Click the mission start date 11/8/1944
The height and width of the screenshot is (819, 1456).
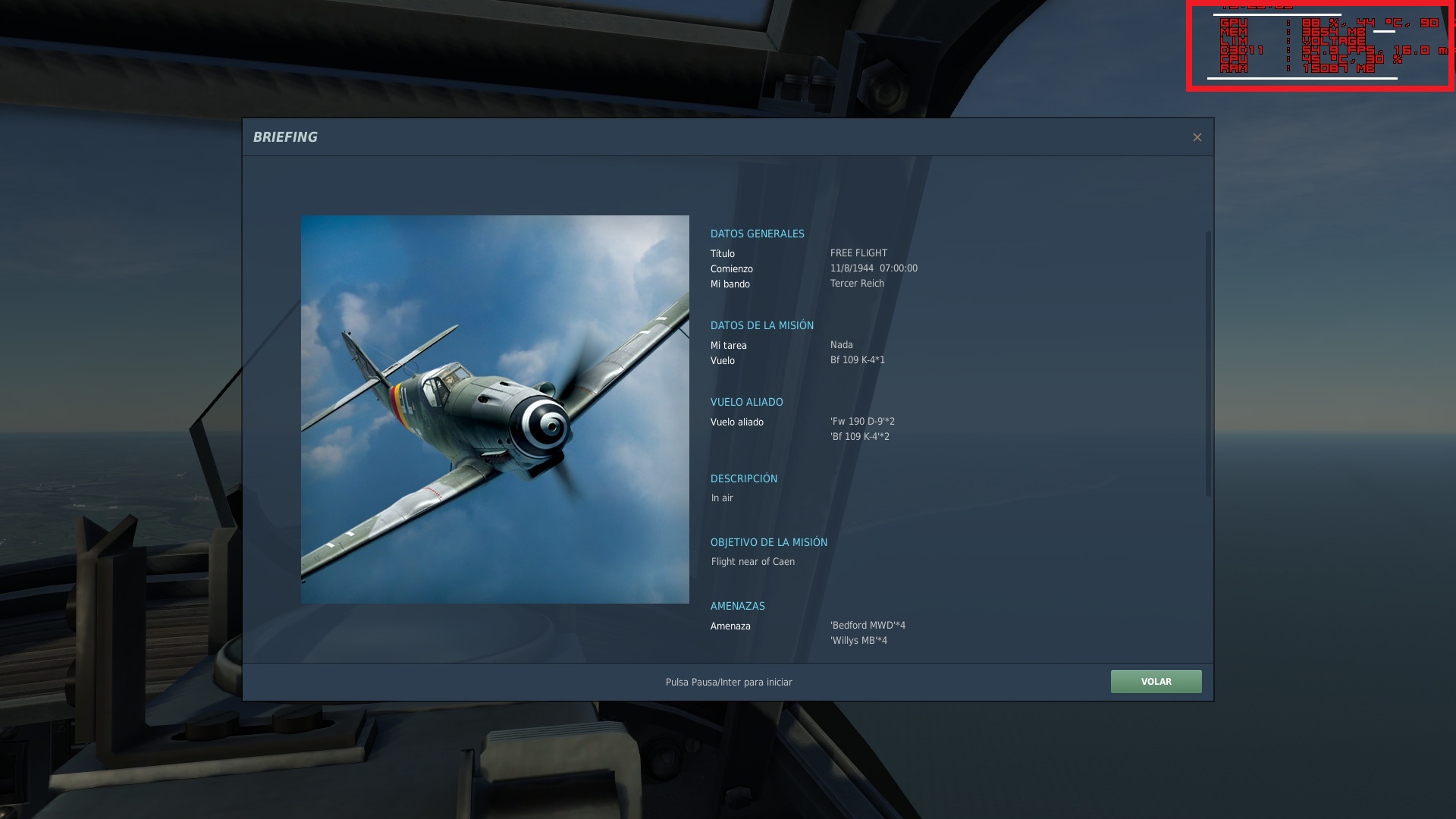point(852,268)
